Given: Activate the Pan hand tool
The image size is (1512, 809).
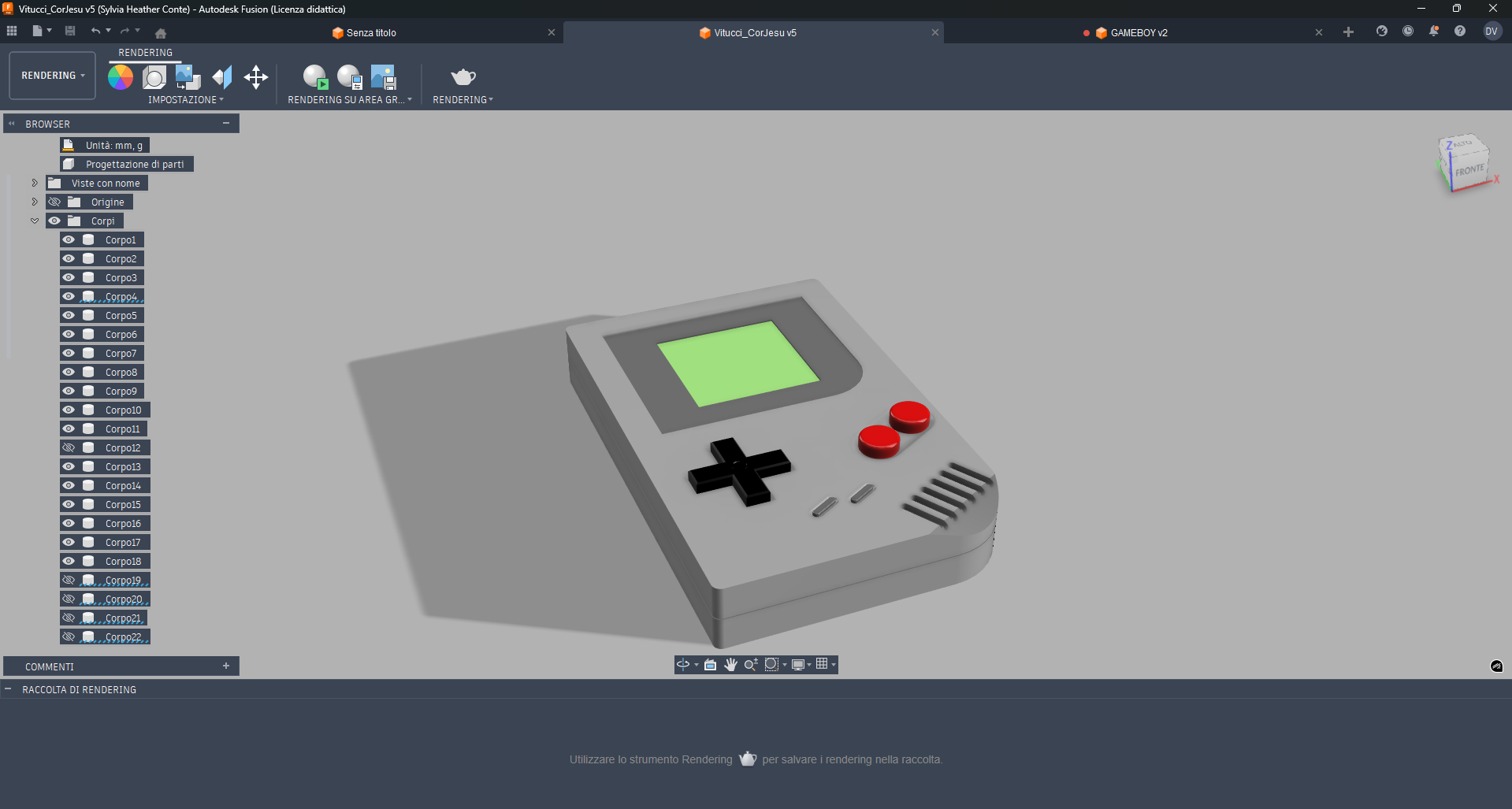Looking at the screenshot, I should pyautogui.click(x=730, y=664).
